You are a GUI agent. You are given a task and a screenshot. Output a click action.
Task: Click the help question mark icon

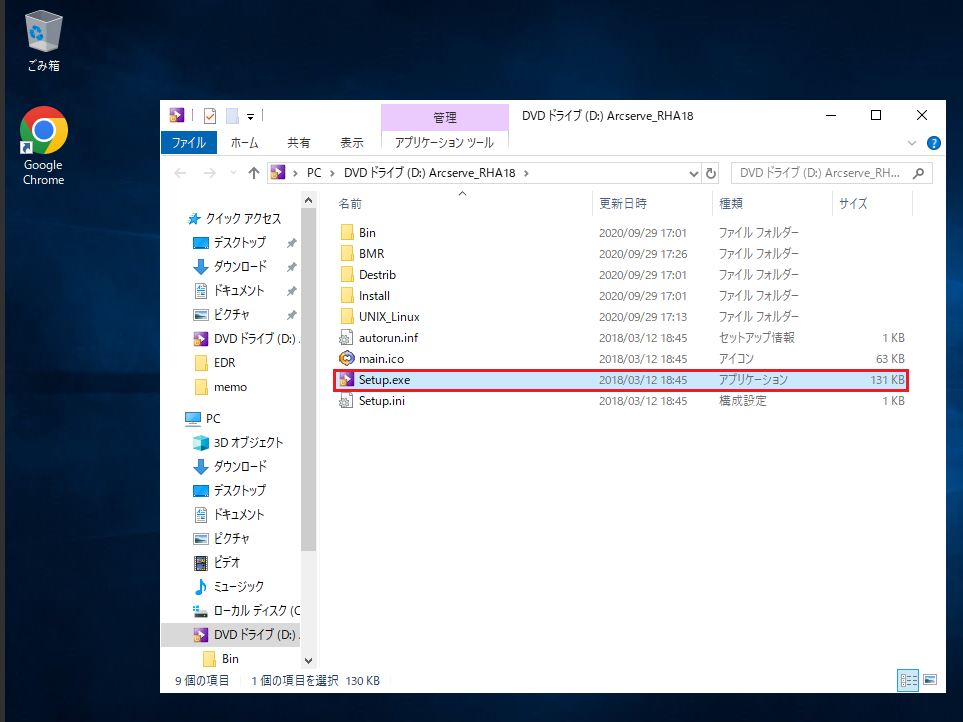[934, 143]
